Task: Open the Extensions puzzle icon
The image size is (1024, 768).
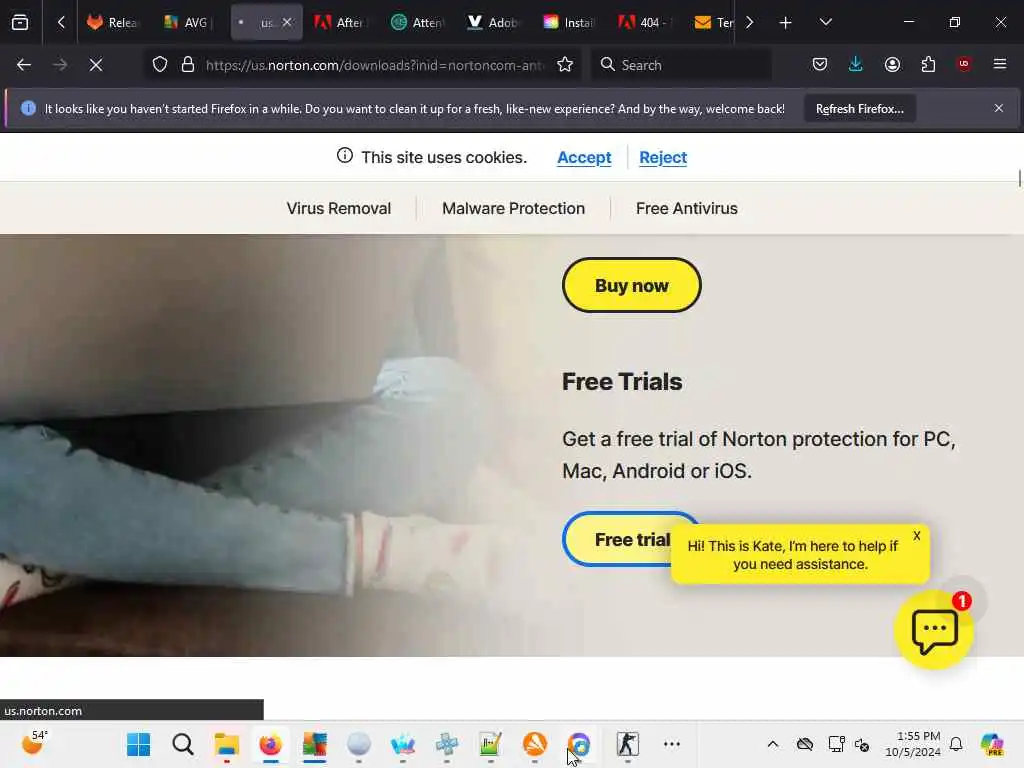Action: click(x=928, y=65)
